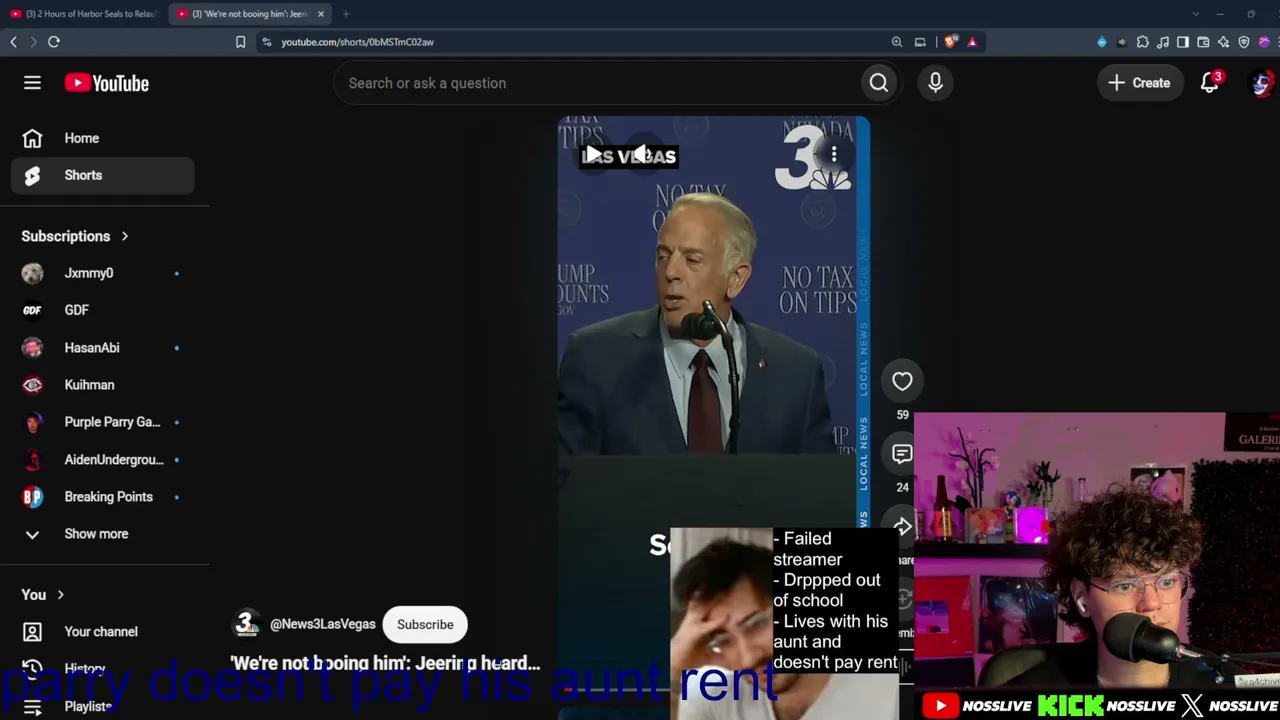
Task: Click the blue round extension icon
Action: pyautogui.click(x=1102, y=42)
